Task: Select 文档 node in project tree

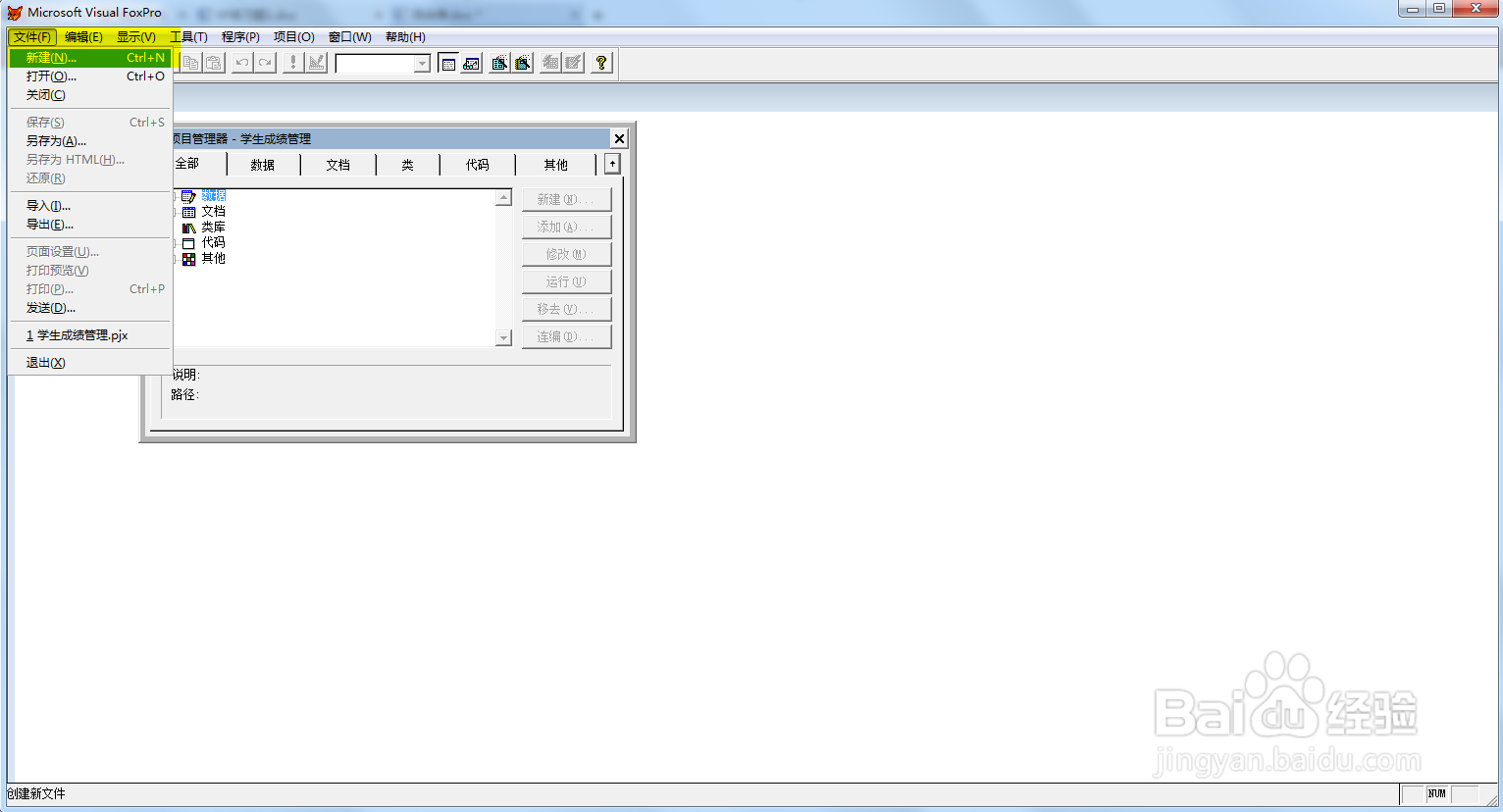Action: pos(213,212)
